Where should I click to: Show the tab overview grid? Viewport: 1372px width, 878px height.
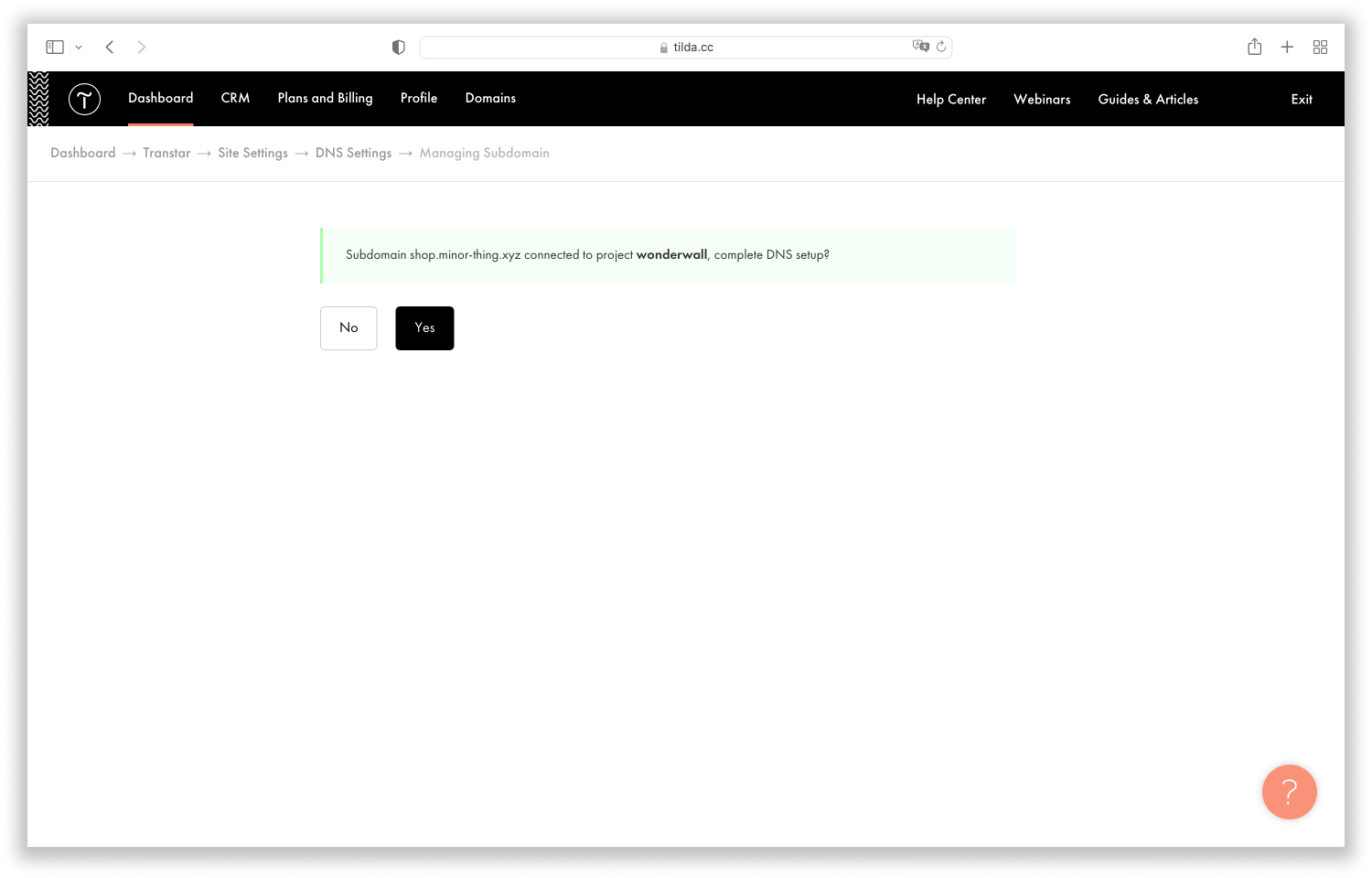click(x=1320, y=47)
